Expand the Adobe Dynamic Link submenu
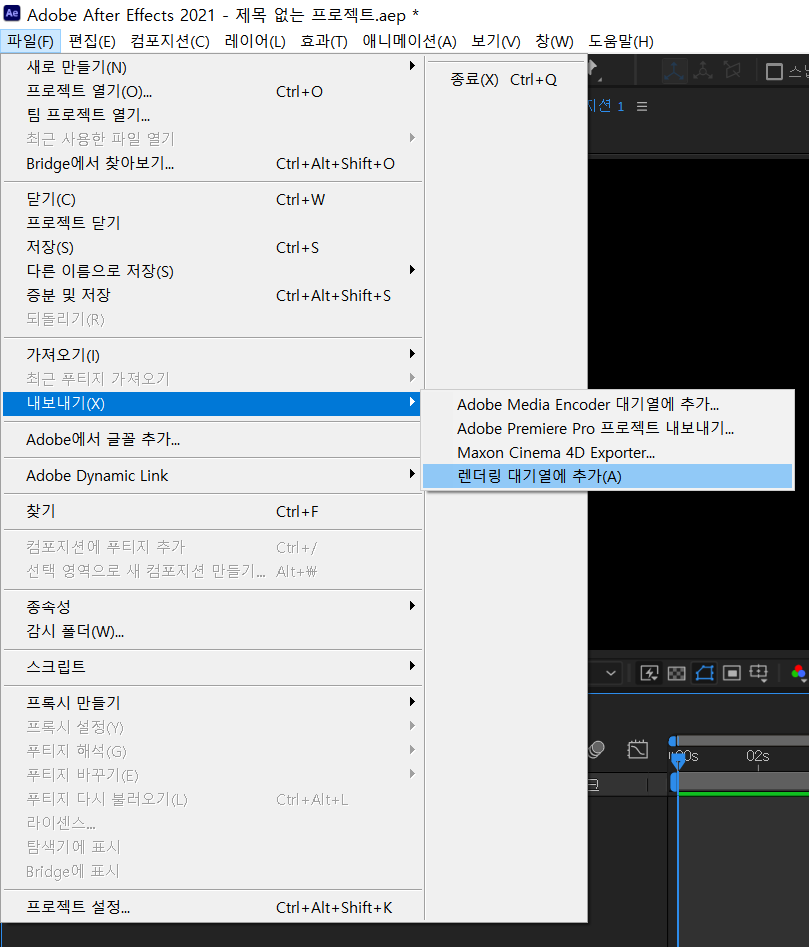Viewport: 809px width, 947px height. tap(412, 474)
